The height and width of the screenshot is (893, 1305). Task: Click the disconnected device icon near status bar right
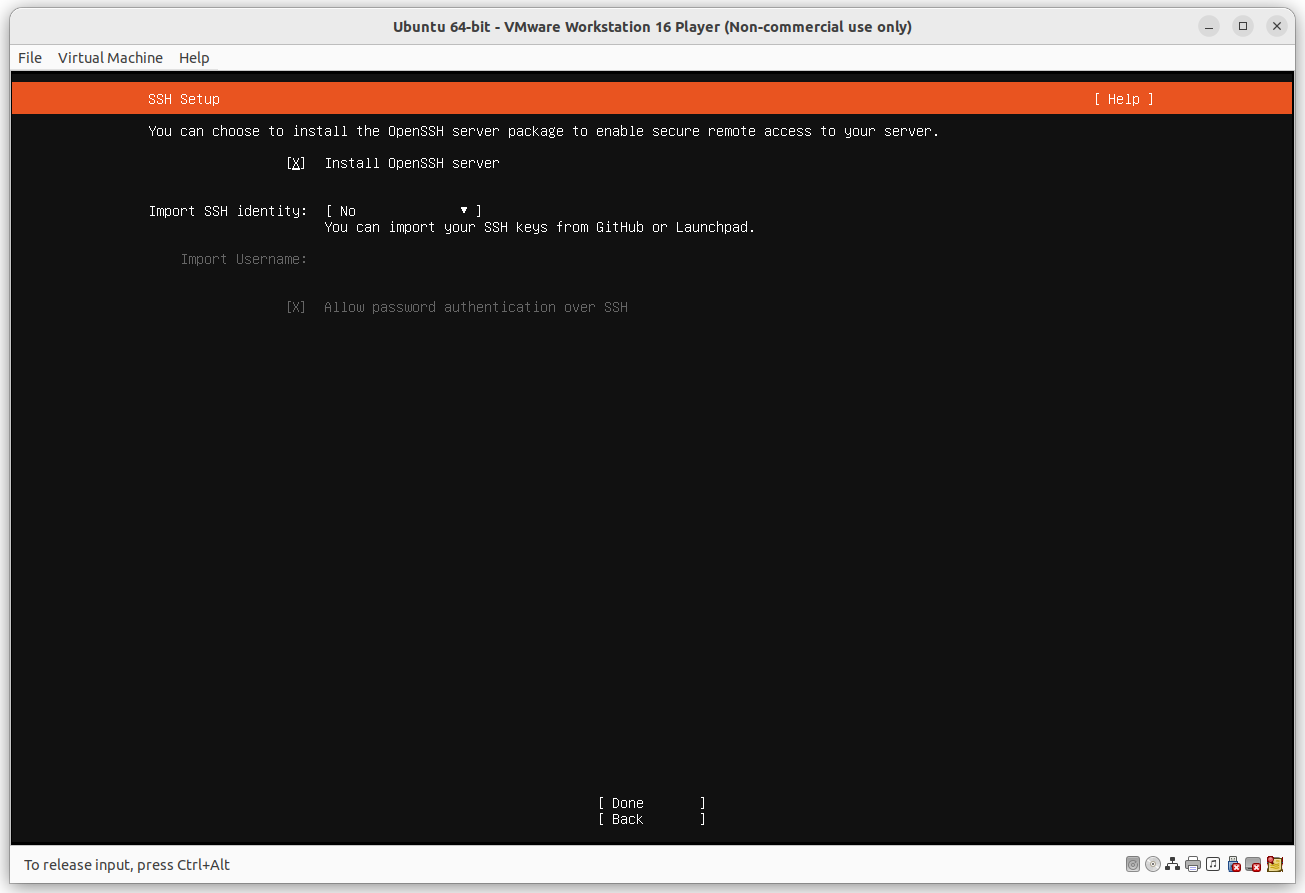1253,863
